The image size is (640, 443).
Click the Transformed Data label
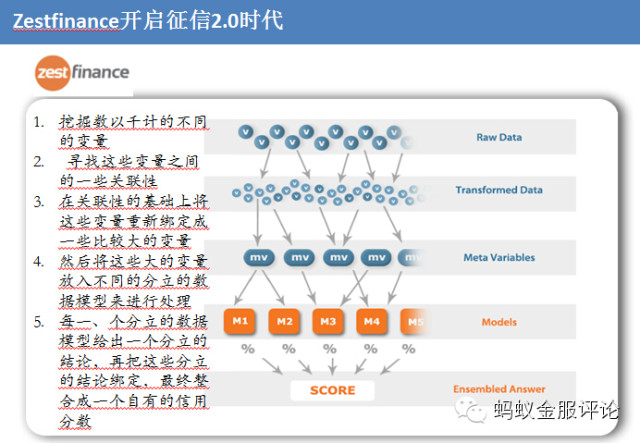pos(499,190)
